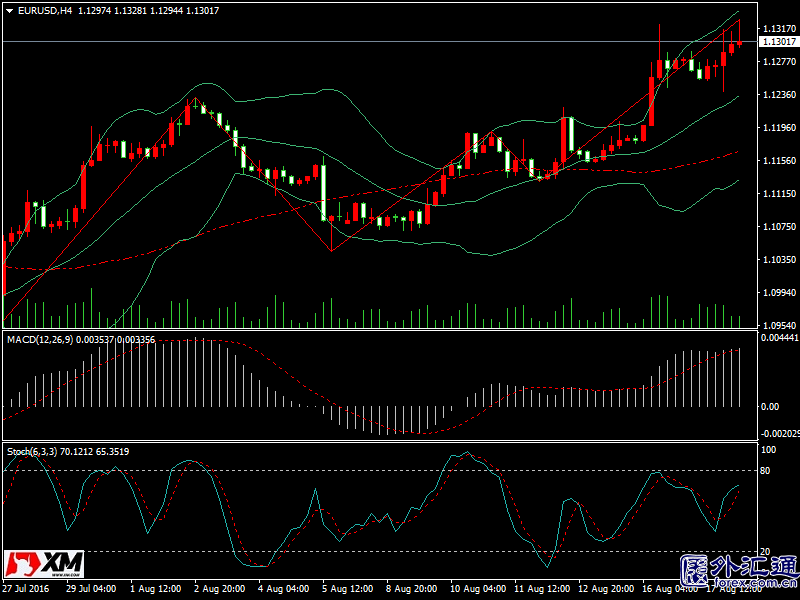Image resolution: width=800 pixels, height=600 pixels.
Task: Click the 1 Aug 12:00 time label
Action: [156, 588]
